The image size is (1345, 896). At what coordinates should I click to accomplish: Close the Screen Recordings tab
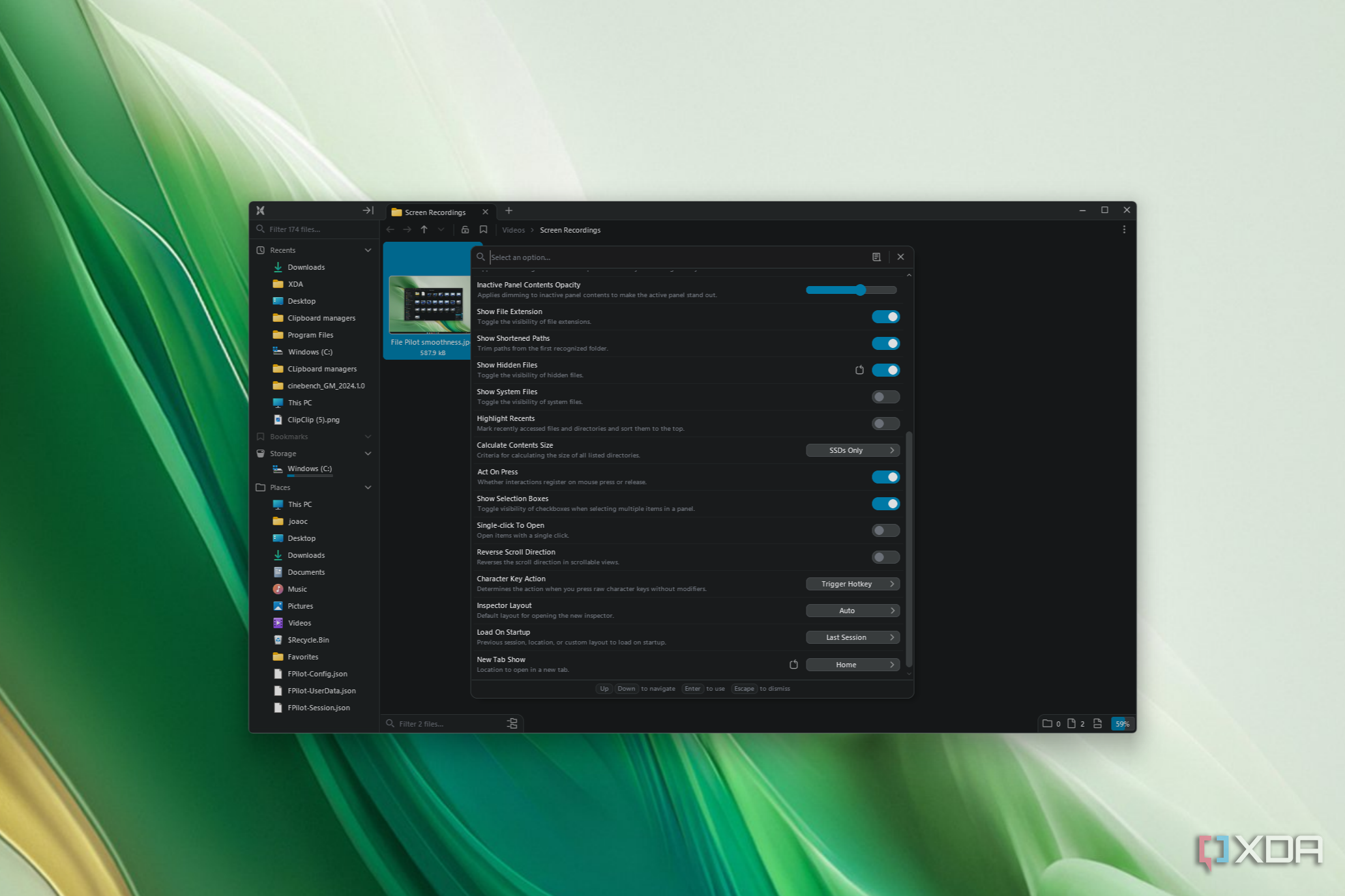coord(485,212)
